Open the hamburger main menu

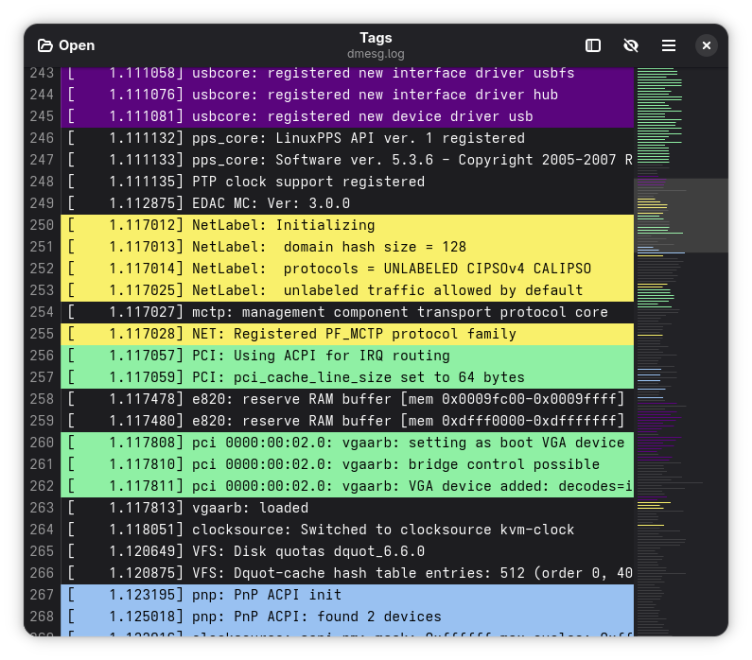[x=668, y=45]
